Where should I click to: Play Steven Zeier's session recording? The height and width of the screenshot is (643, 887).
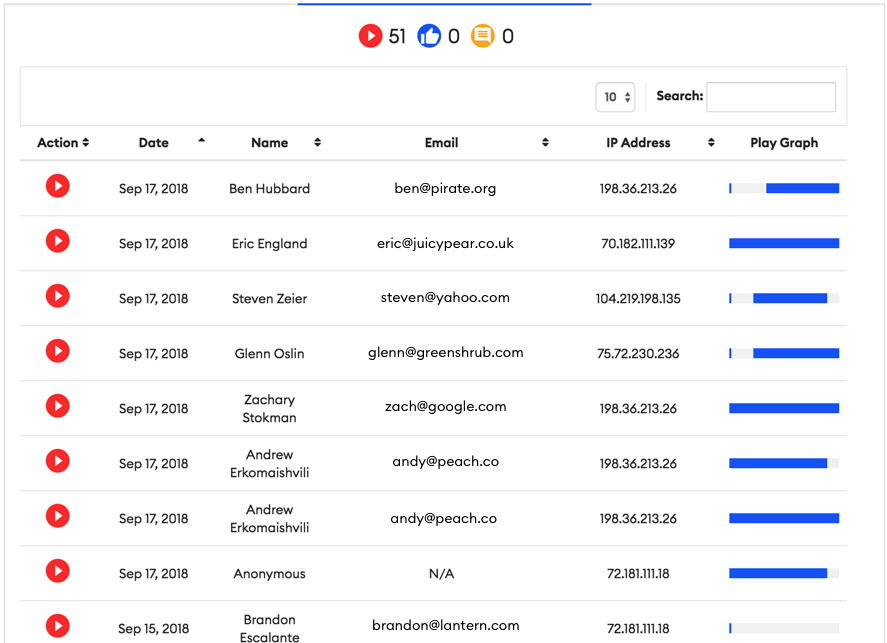[58, 296]
